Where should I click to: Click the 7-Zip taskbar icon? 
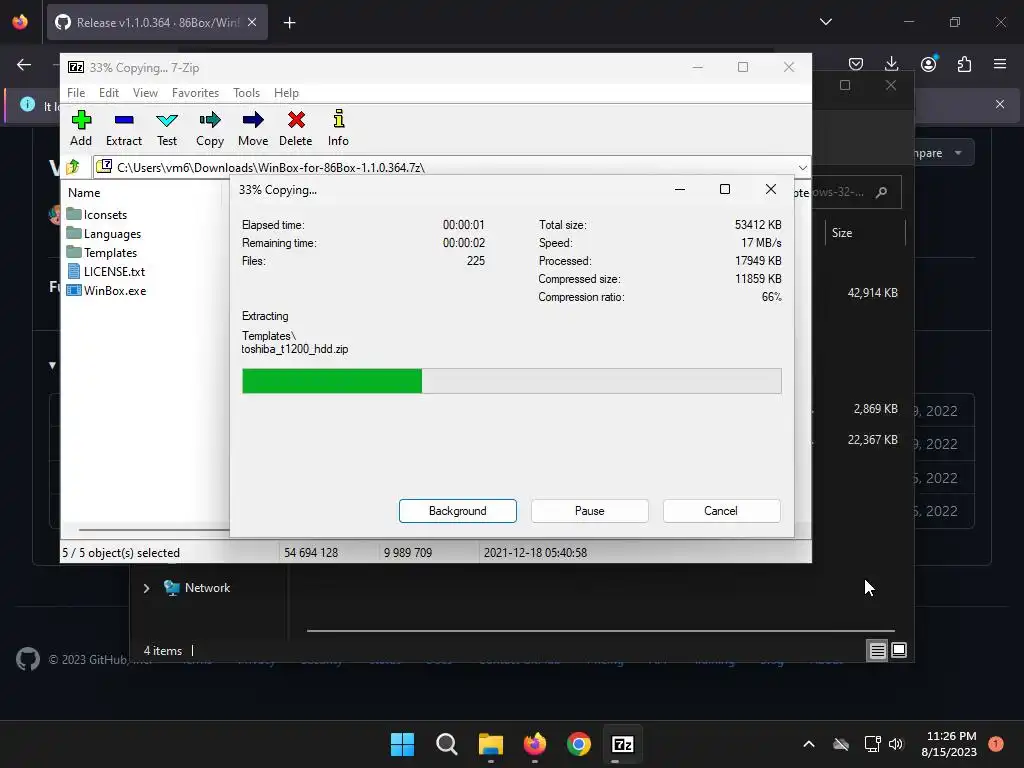[x=623, y=744]
